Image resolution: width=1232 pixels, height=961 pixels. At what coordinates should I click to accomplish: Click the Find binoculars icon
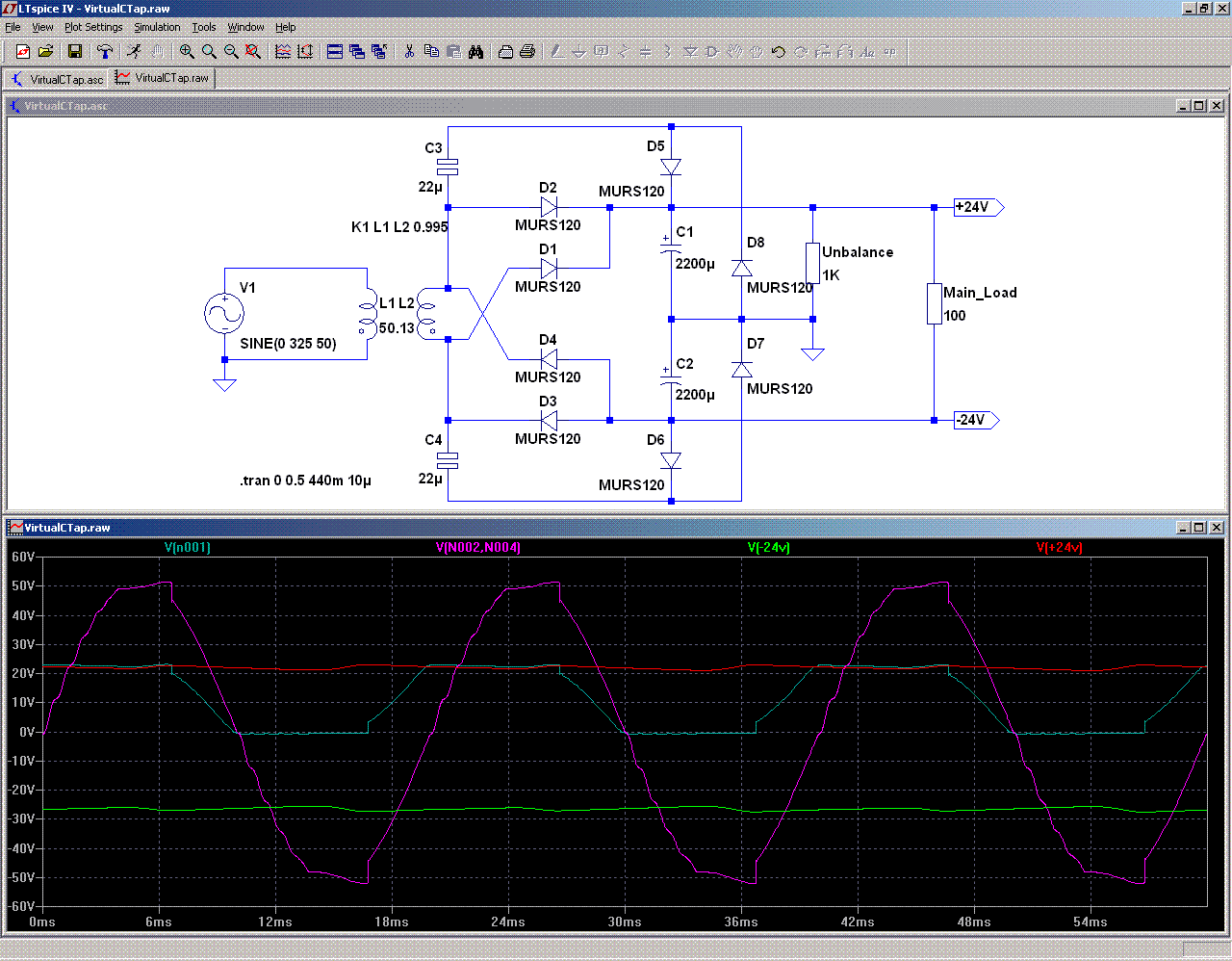click(475, 51)
